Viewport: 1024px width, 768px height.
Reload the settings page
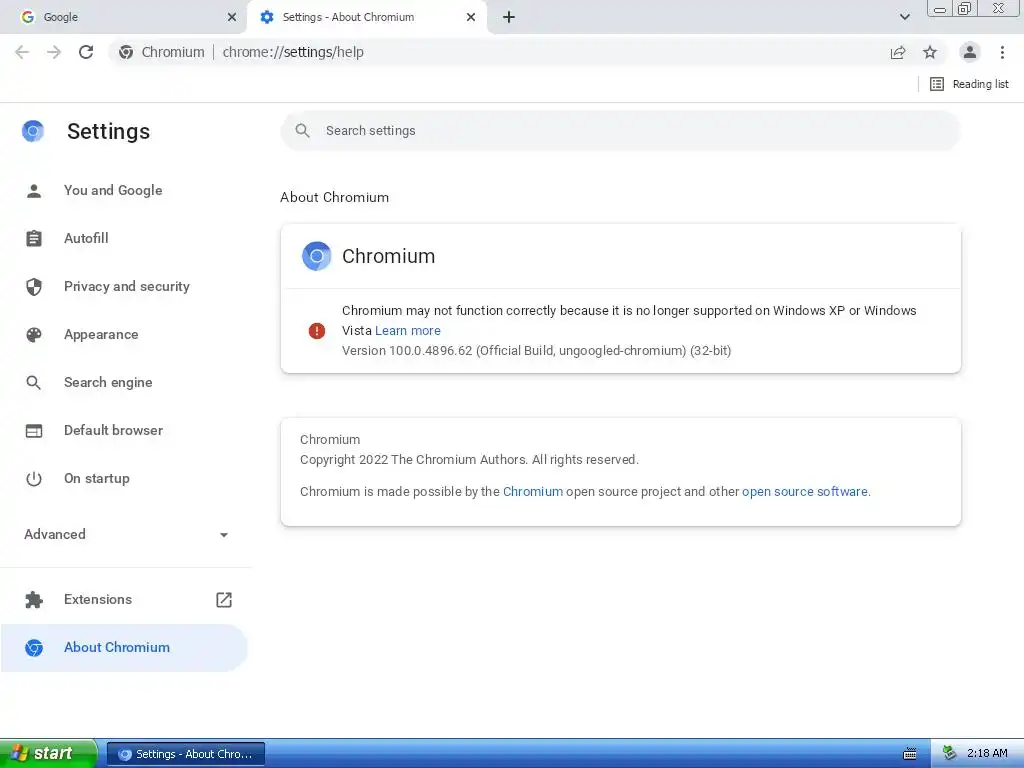pyautogui.click(x=86, y=52)
